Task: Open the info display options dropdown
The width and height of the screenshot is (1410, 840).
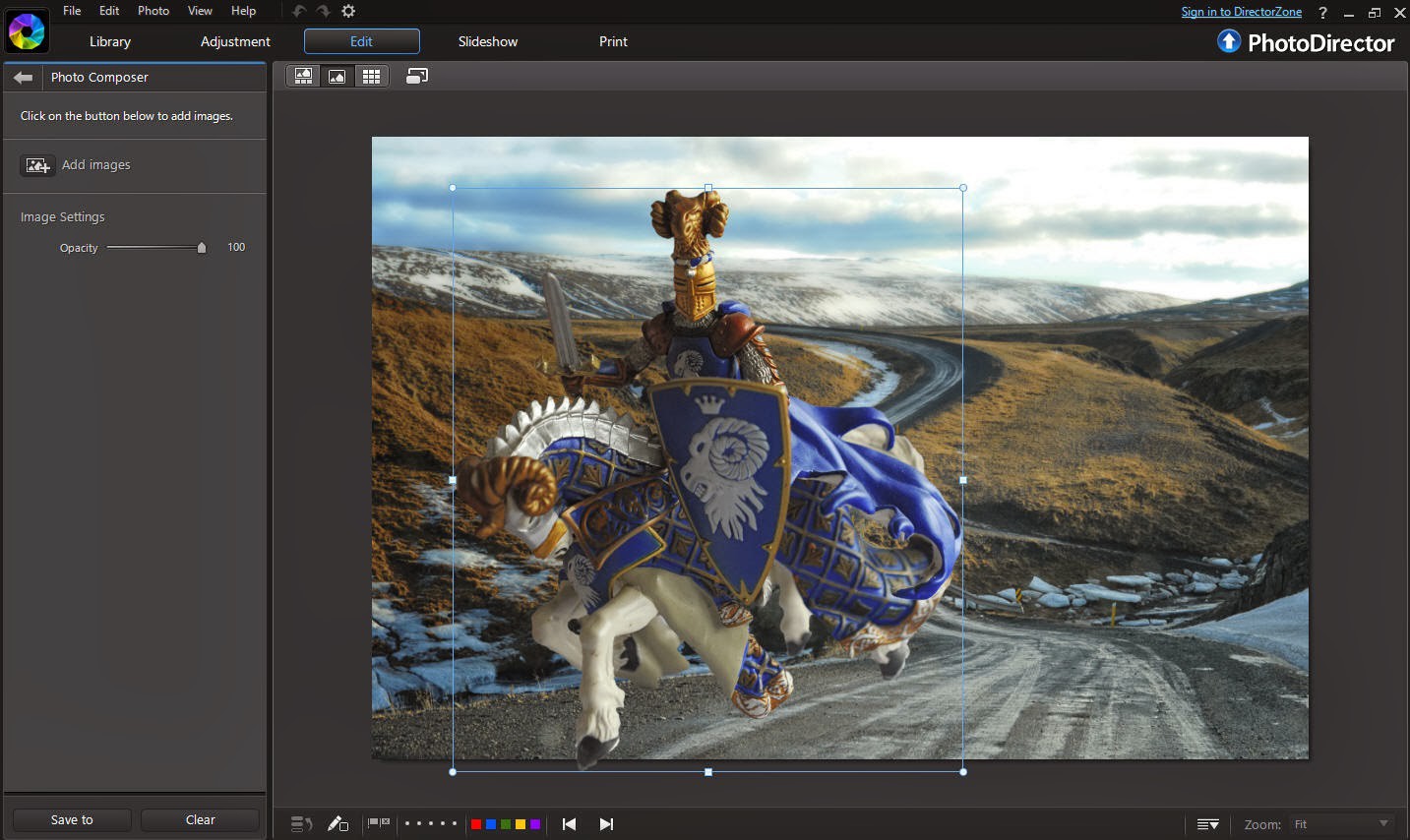Action: (1208, 824)
